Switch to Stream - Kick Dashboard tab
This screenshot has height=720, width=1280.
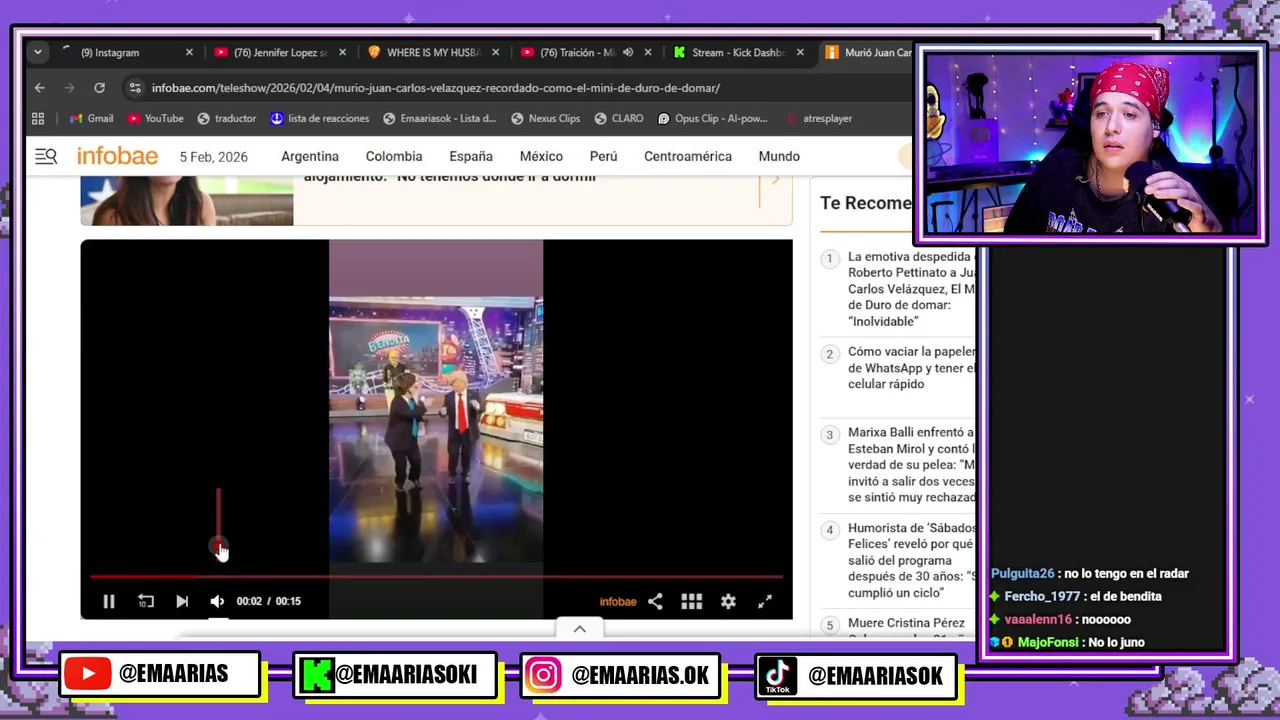[738, 52]
